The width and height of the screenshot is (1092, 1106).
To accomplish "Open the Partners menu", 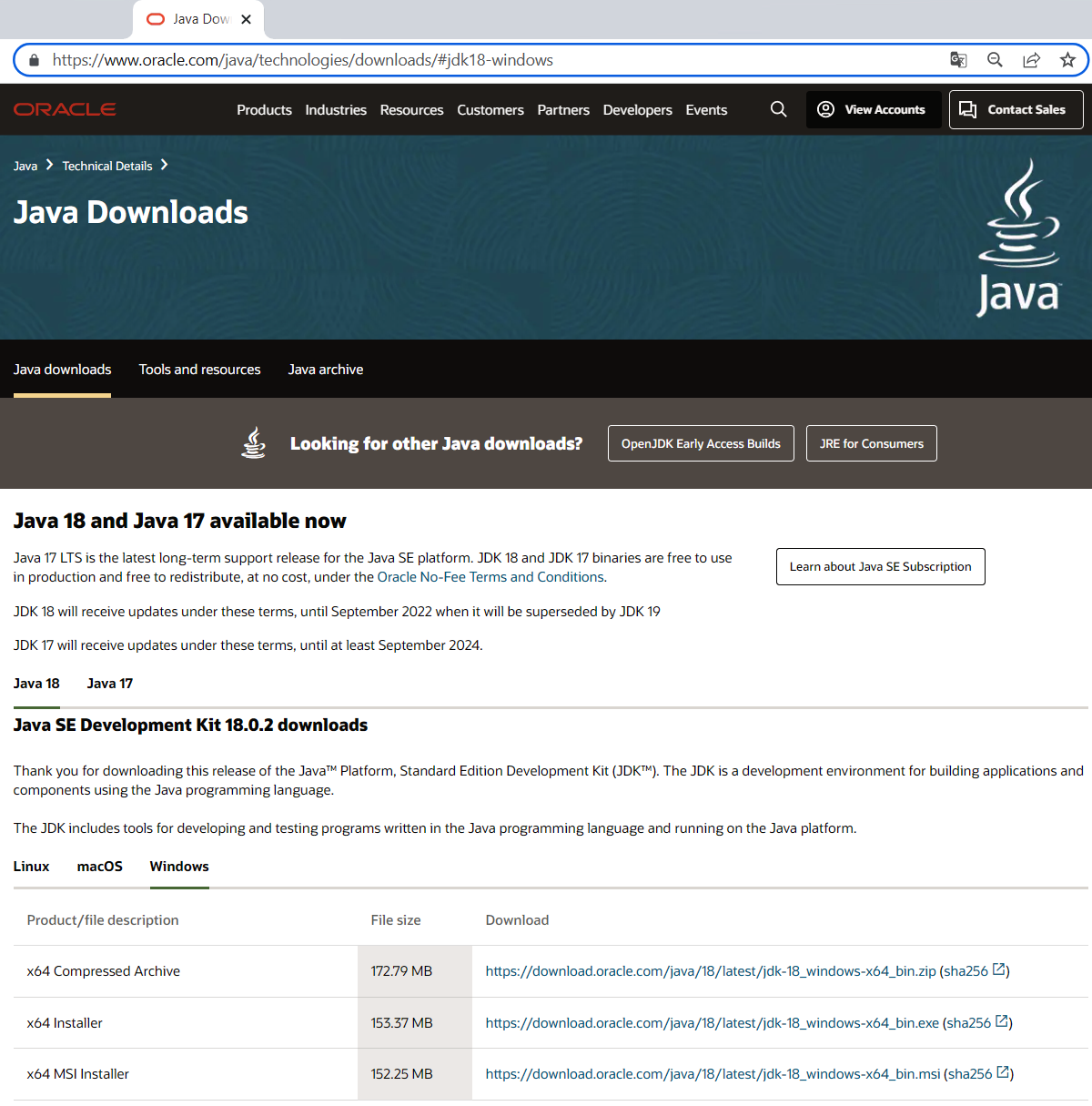I will tap(563, 109).
